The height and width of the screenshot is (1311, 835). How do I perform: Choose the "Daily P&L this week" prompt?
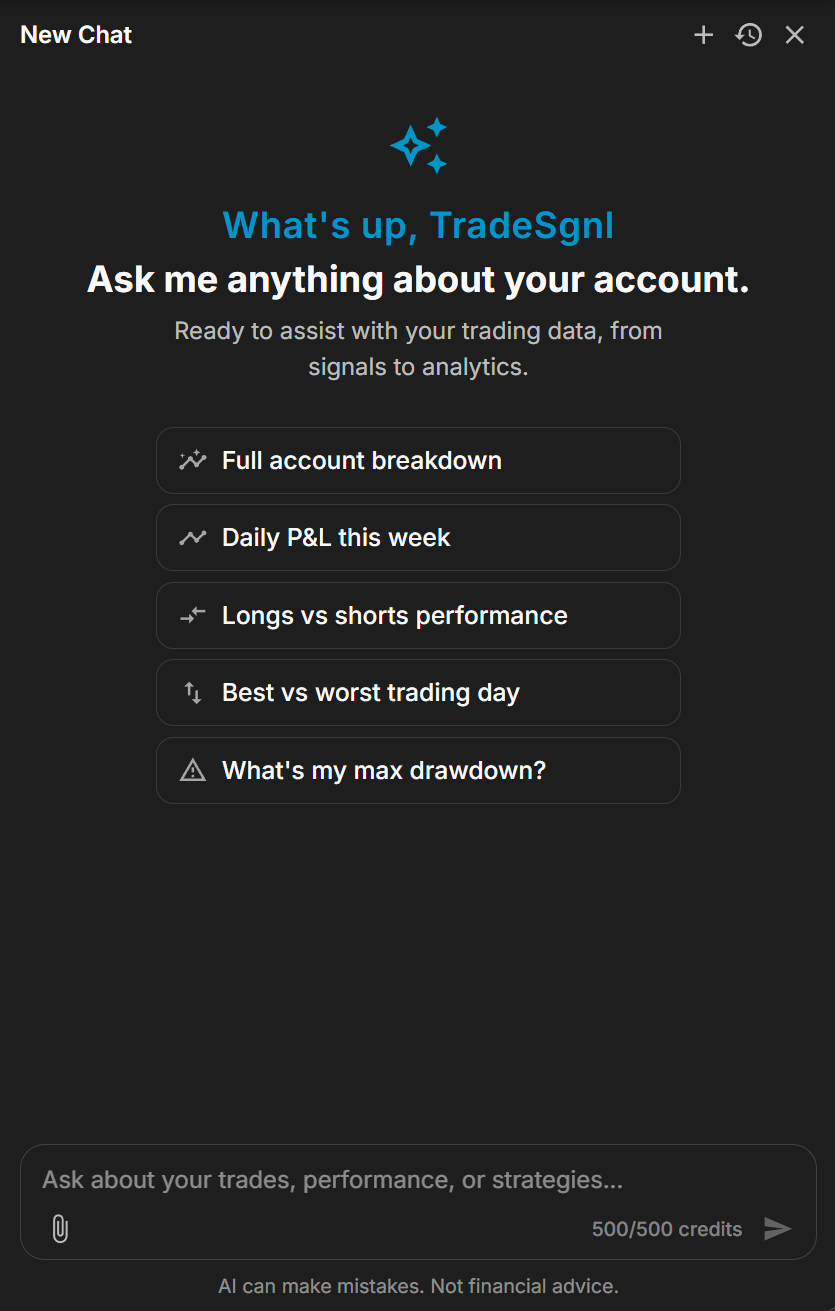click(x=418, y=538)
